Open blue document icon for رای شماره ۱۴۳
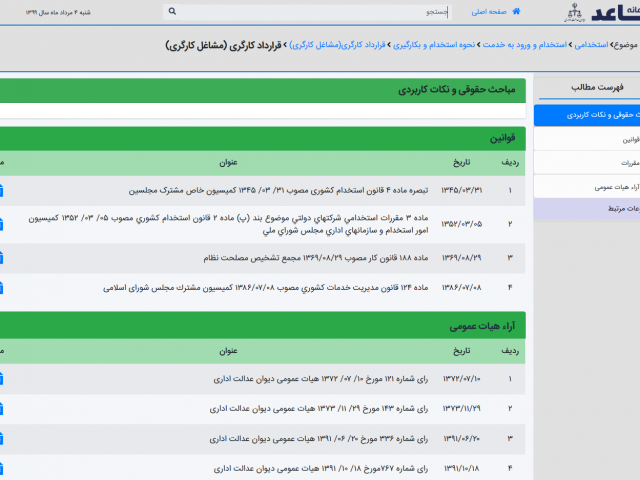This screenshot has height=480, width=640. pyautogui.click(x=2, y=409)
